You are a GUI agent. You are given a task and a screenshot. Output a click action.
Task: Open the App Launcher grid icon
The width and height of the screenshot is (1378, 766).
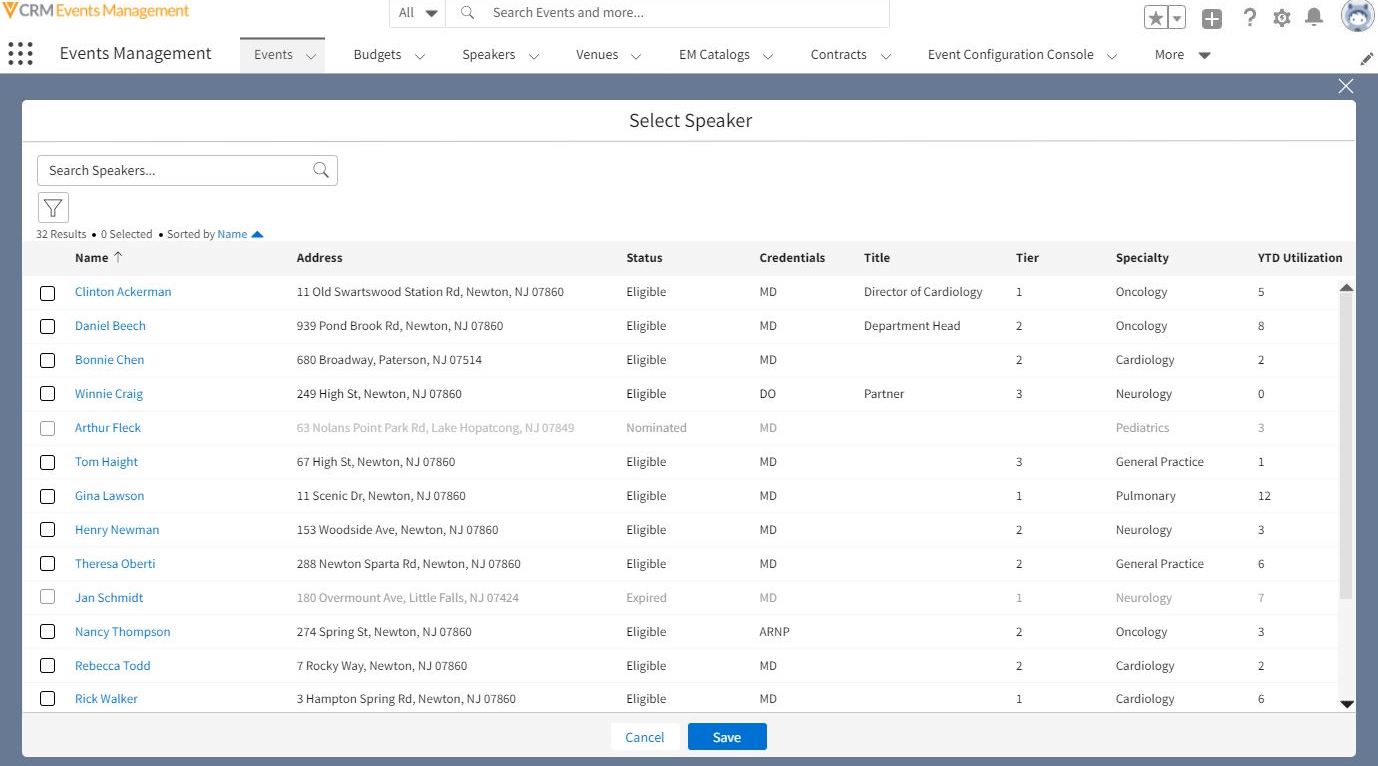point(20,54)
